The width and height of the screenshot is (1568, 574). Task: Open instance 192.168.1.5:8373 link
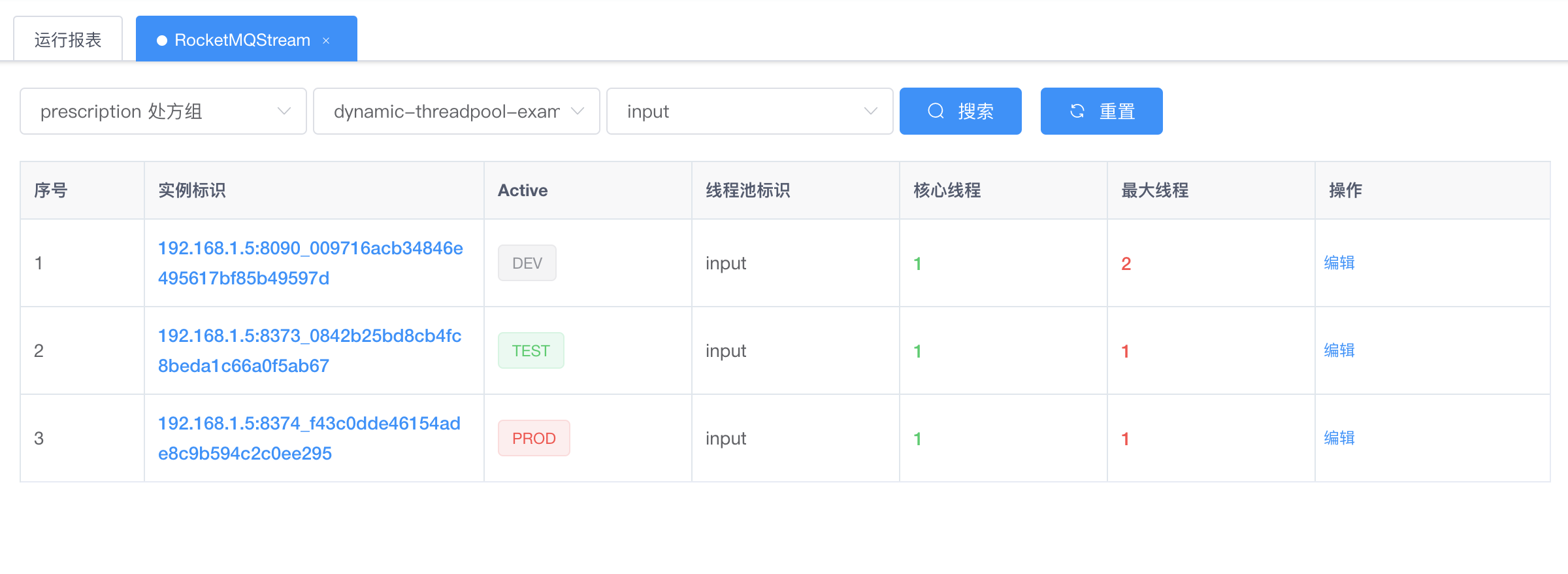310,350
